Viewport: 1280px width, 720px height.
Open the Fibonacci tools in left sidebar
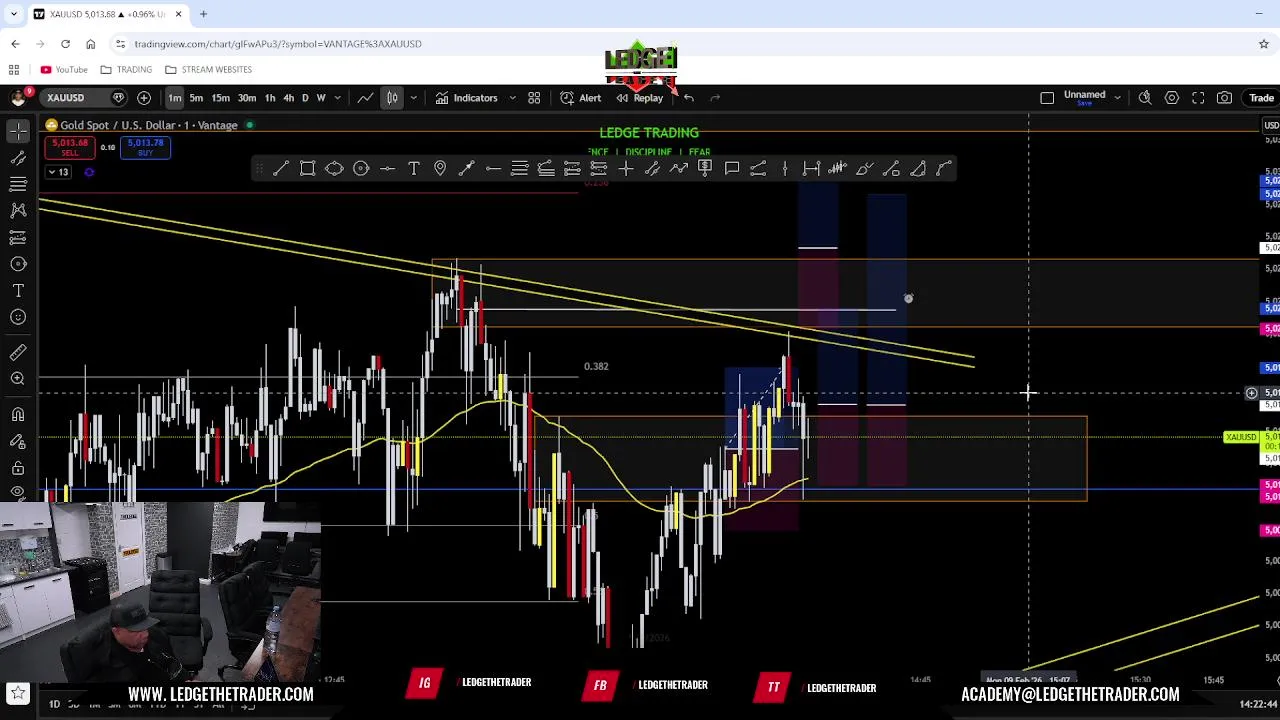coord(18,184)
